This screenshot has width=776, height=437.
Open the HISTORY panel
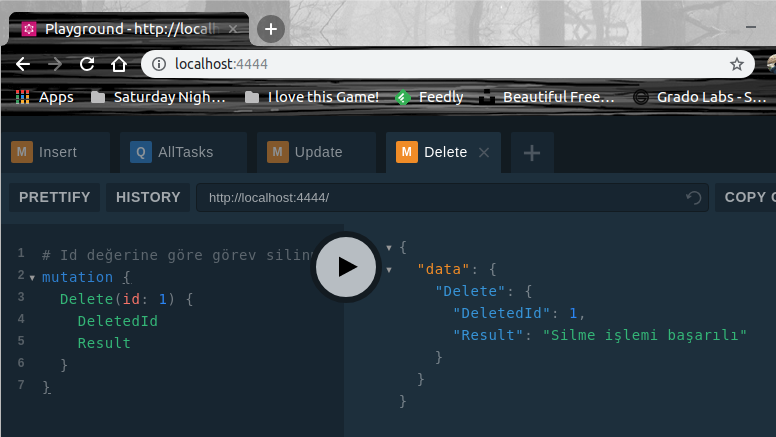click(x=148, y=198)
